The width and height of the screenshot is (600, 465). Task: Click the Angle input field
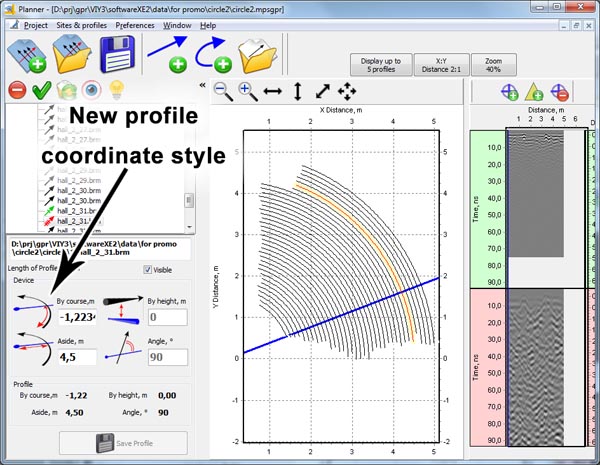coord(168,357)
